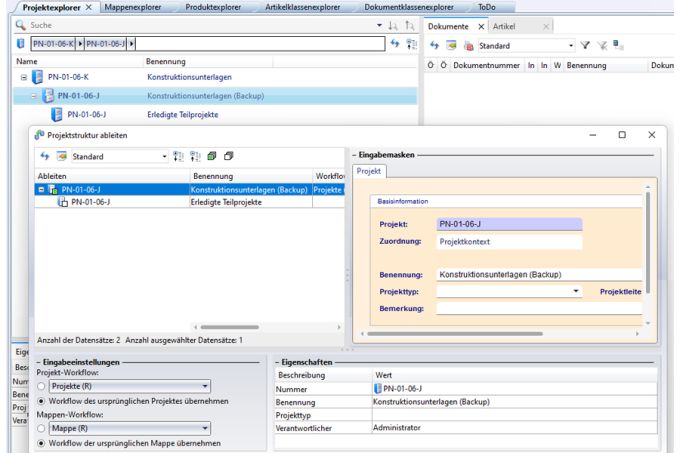
Task: Click project icon of PN-01-06-K tree row
Action: coord(38,77)
